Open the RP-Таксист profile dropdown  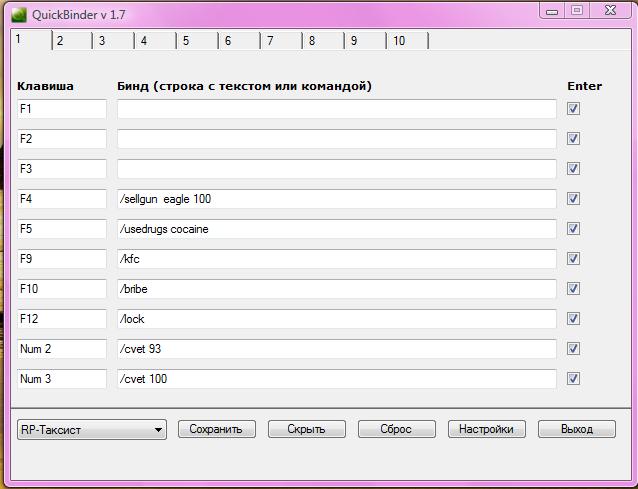click(x=92, y=430)
